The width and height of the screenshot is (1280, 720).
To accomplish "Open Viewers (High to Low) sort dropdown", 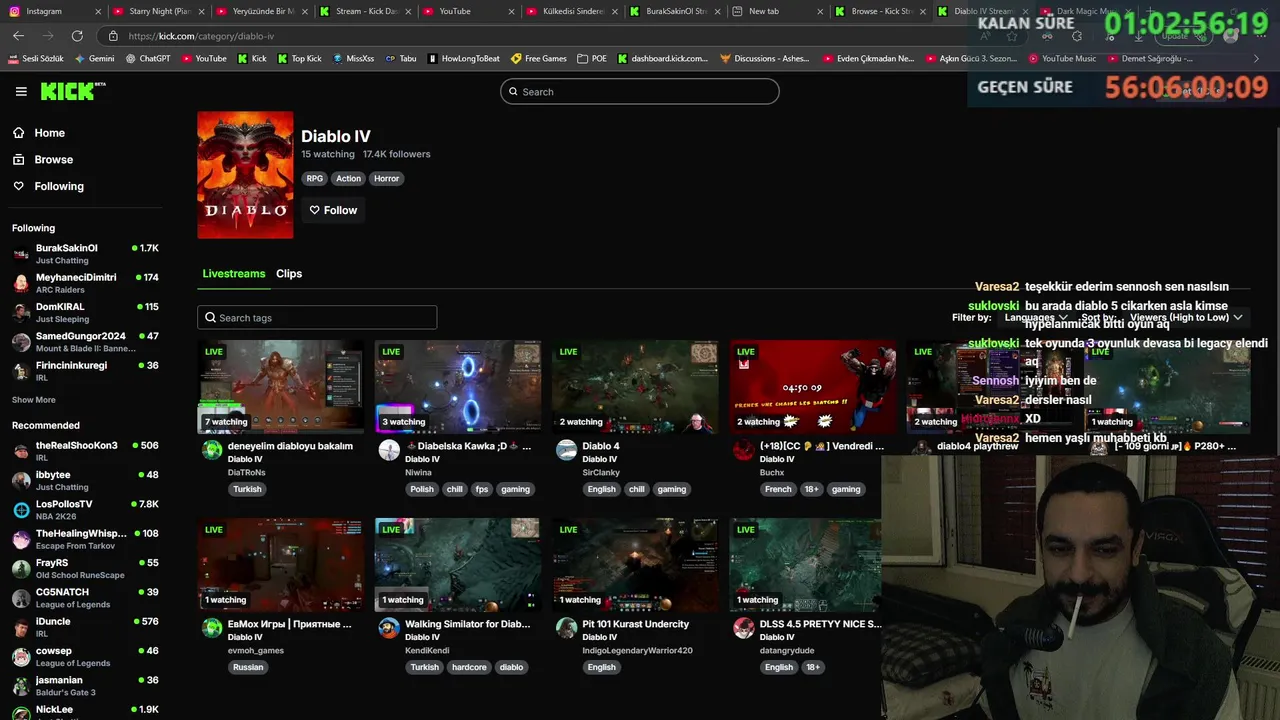I will pos(1186,317).
